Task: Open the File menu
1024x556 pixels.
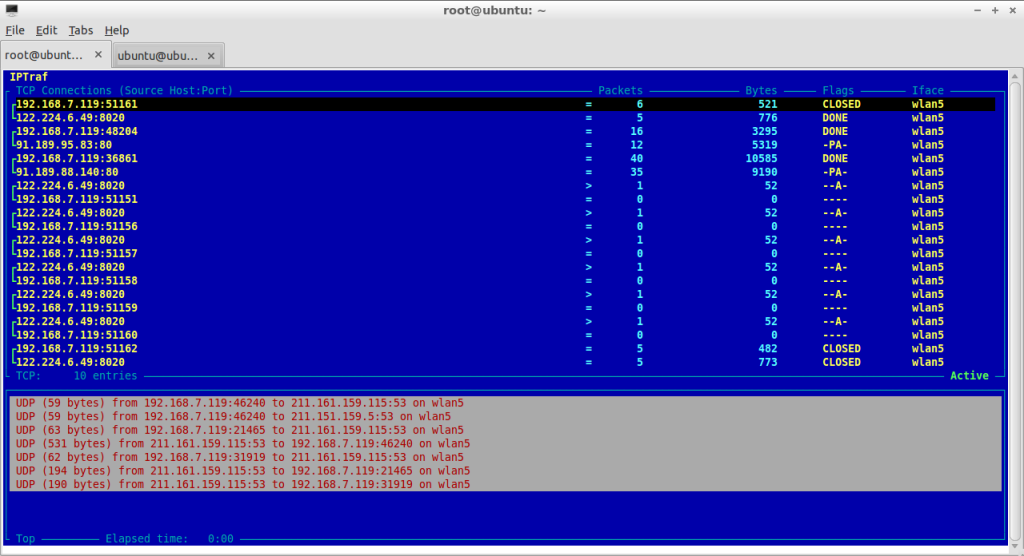Action: [15, 30]
